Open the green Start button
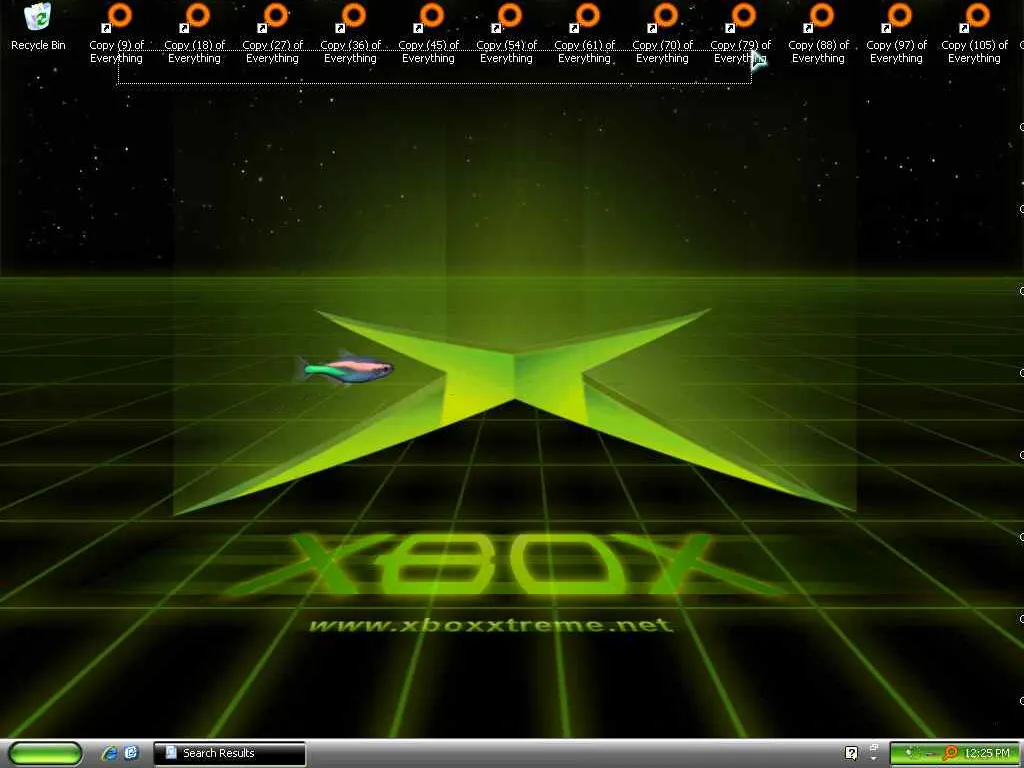 point(45,754)
